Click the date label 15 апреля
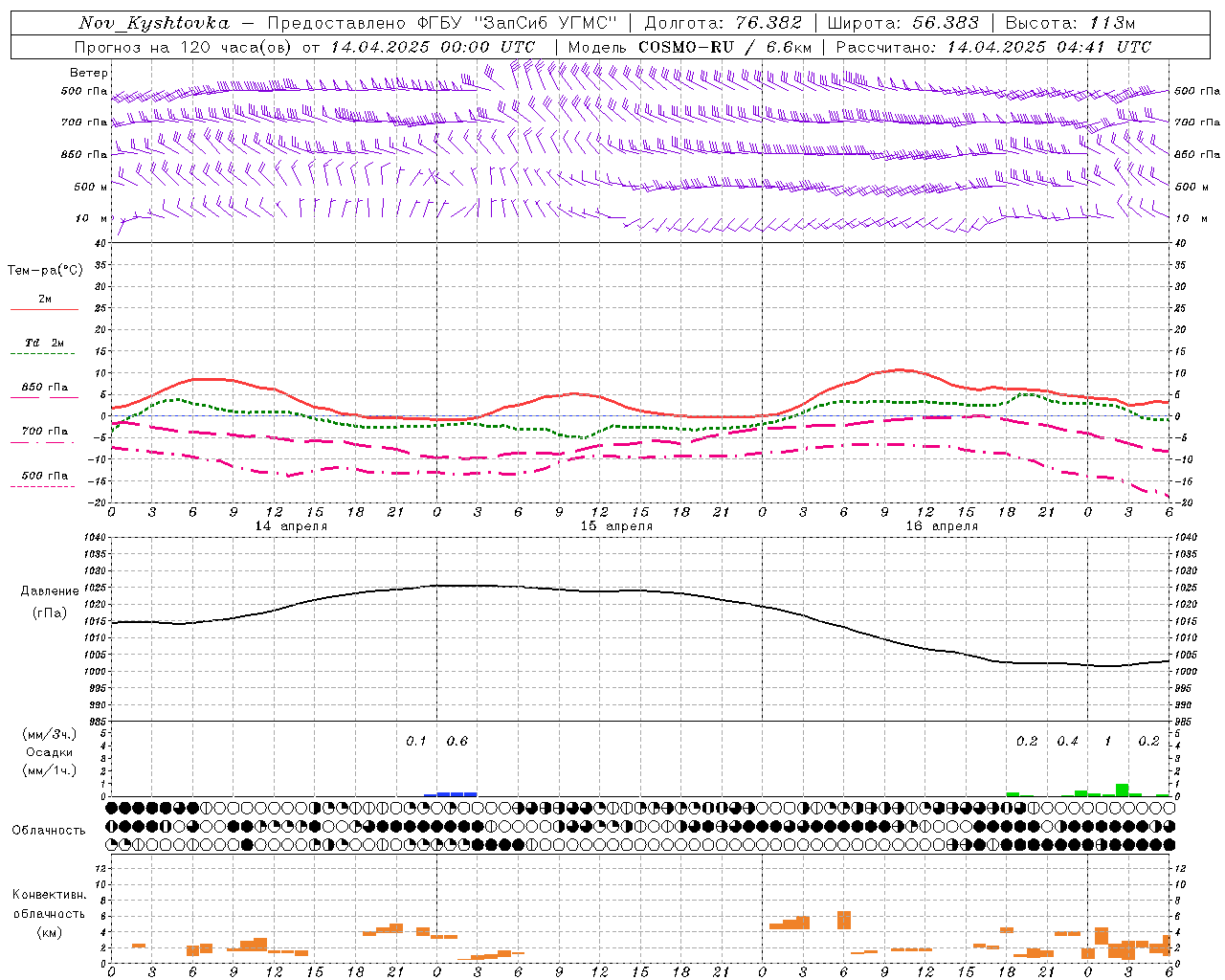The image size is (1225, 980). [616, 526]
